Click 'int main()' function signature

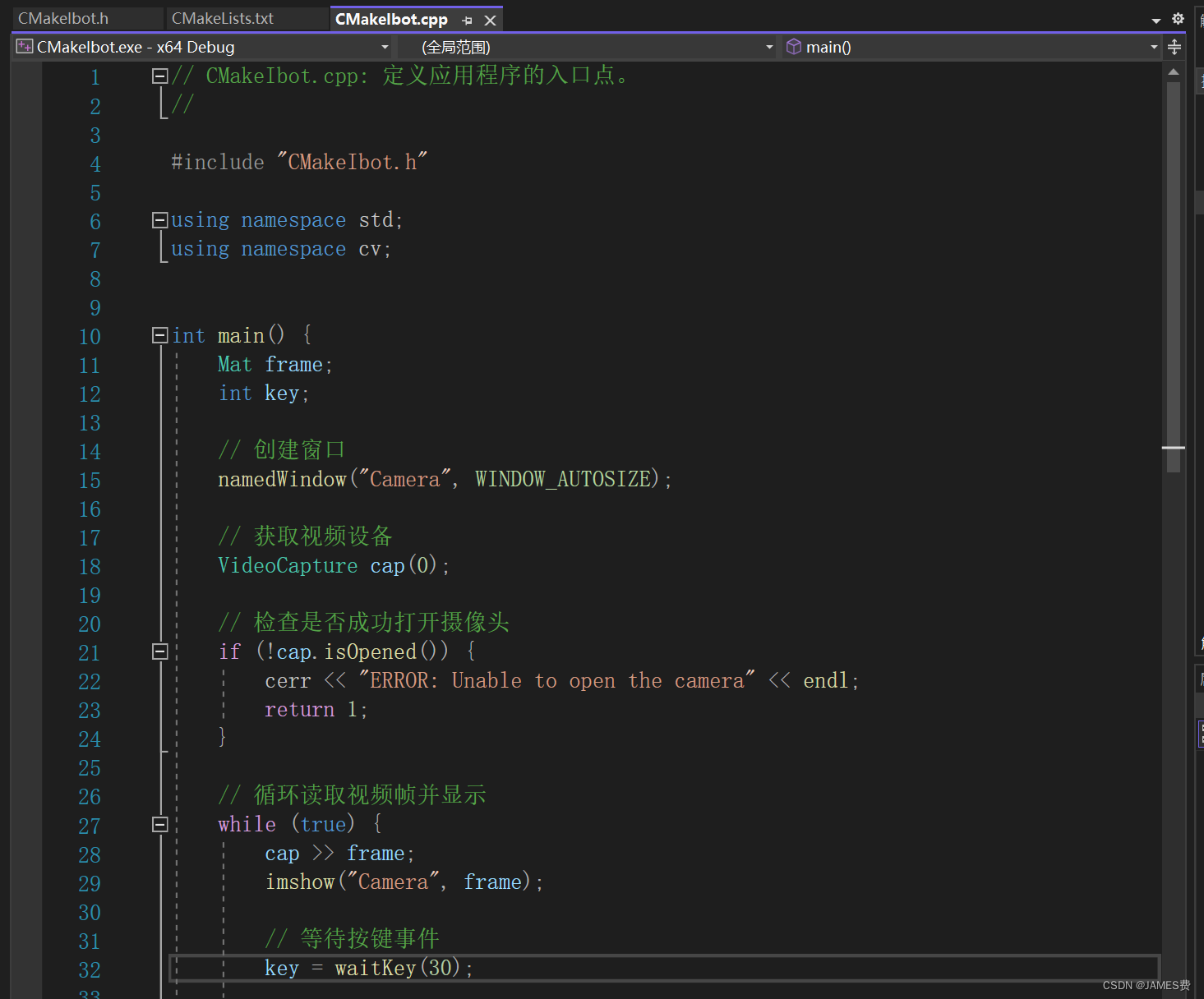tap(228, 335)
